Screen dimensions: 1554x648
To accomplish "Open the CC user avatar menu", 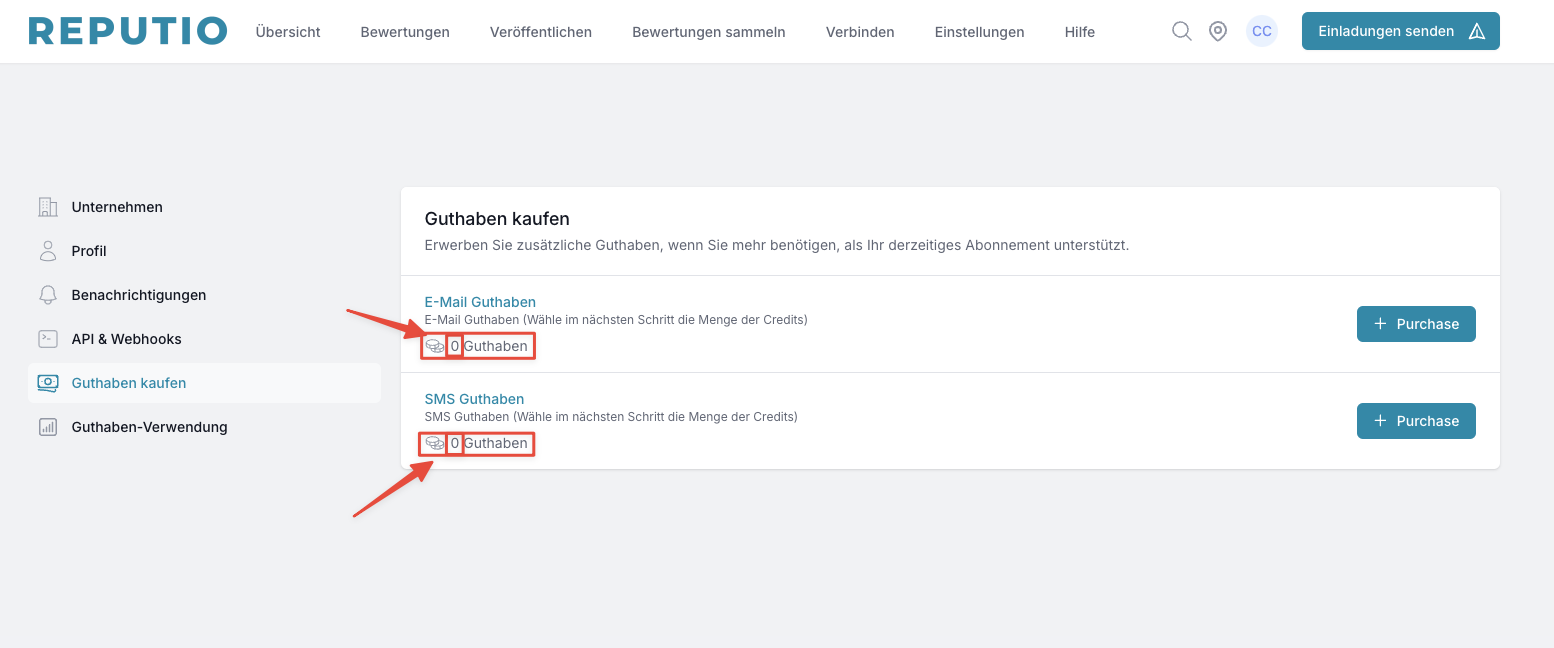I will pyautogui.click(x=1262, y=31).
